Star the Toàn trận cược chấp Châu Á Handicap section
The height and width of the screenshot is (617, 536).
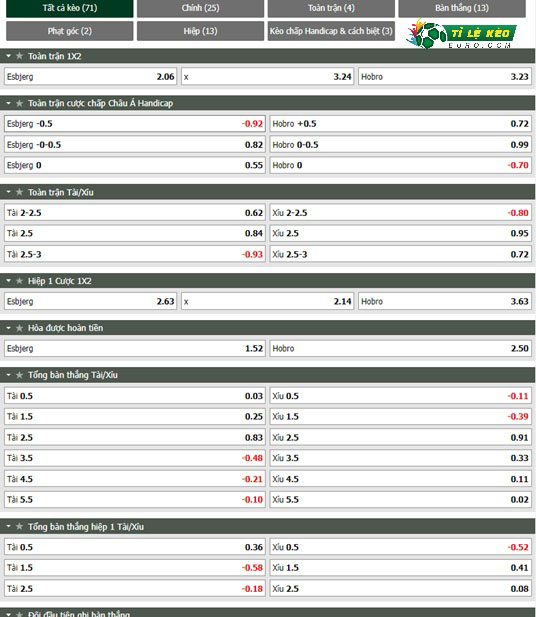(19, 103)
